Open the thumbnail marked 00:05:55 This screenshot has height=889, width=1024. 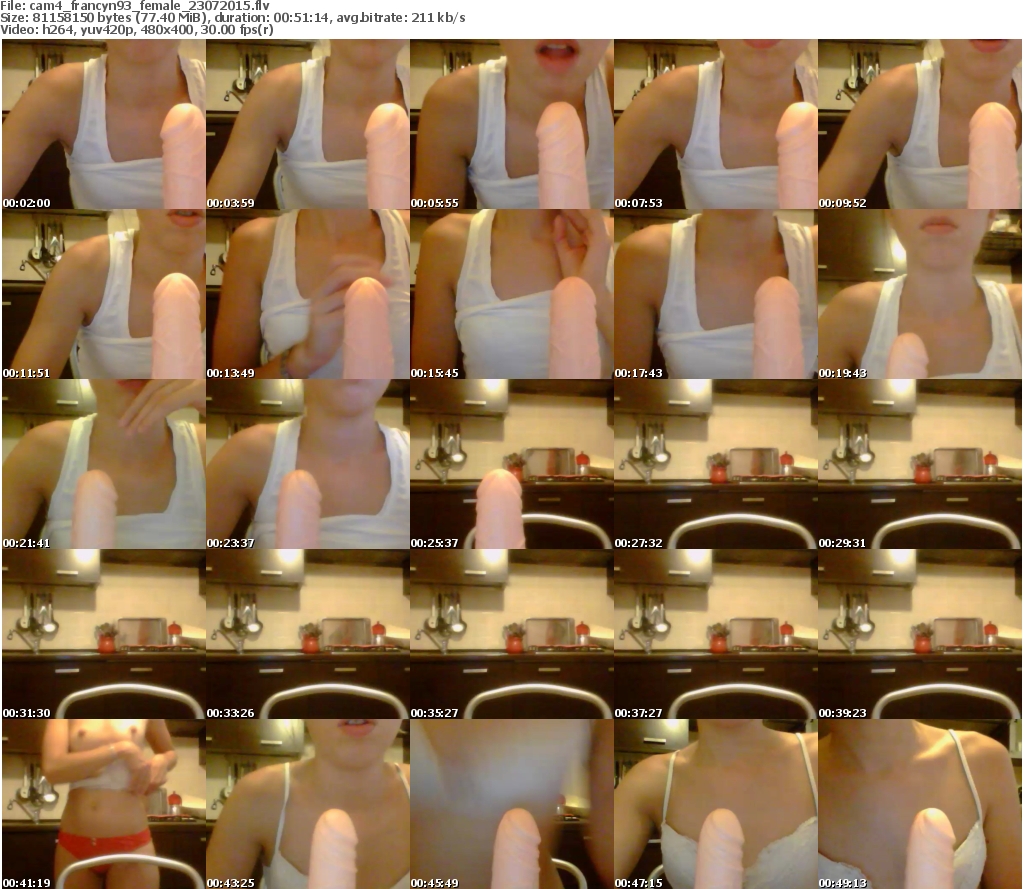(x=511, y=125)
